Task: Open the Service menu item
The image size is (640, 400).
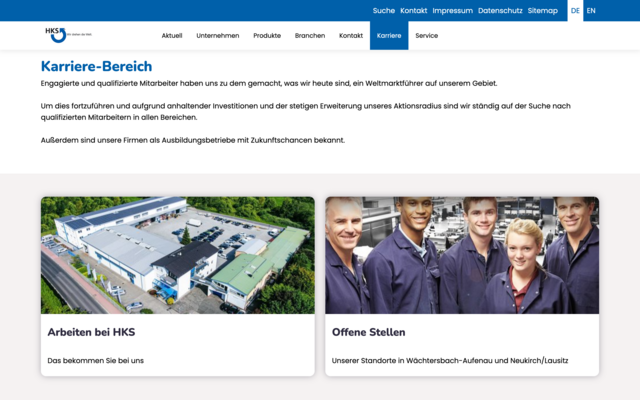Action: (427, 36)
